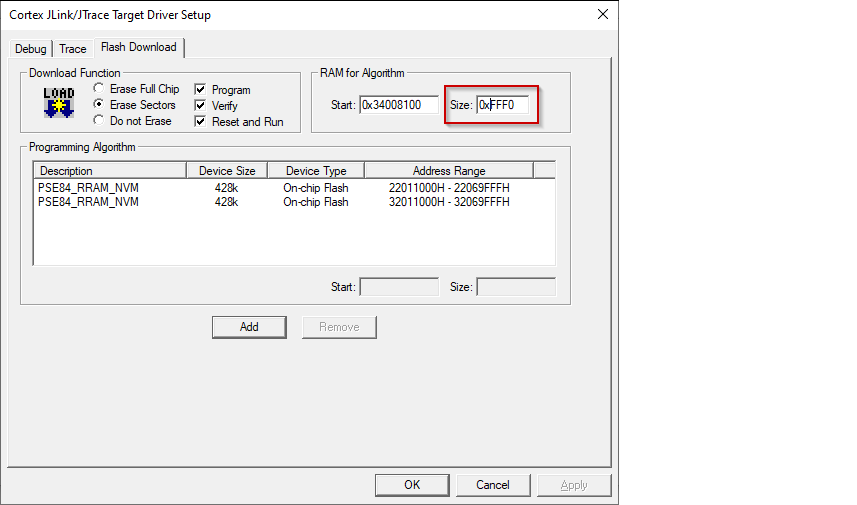Choose the Do not Erase option
This screenshot has height=505, width=857.
tap(99, 121)
